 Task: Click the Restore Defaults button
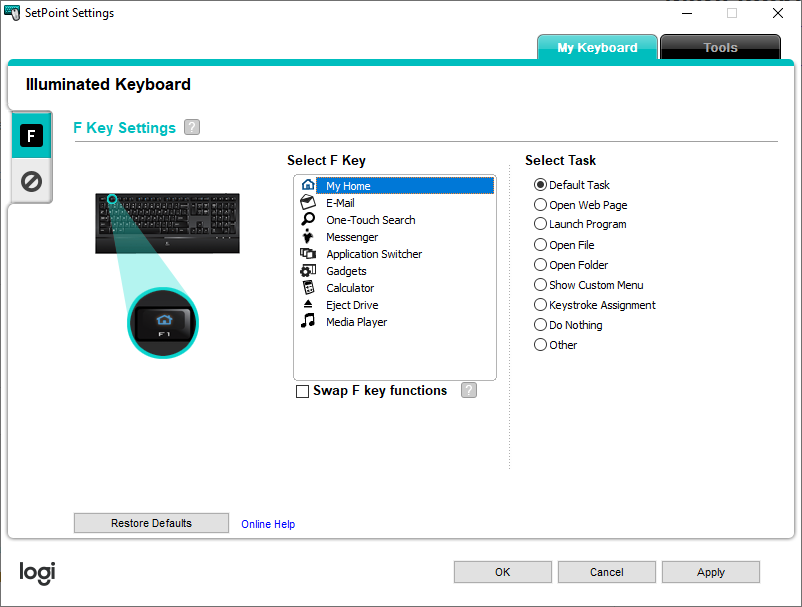coord(151,523)
